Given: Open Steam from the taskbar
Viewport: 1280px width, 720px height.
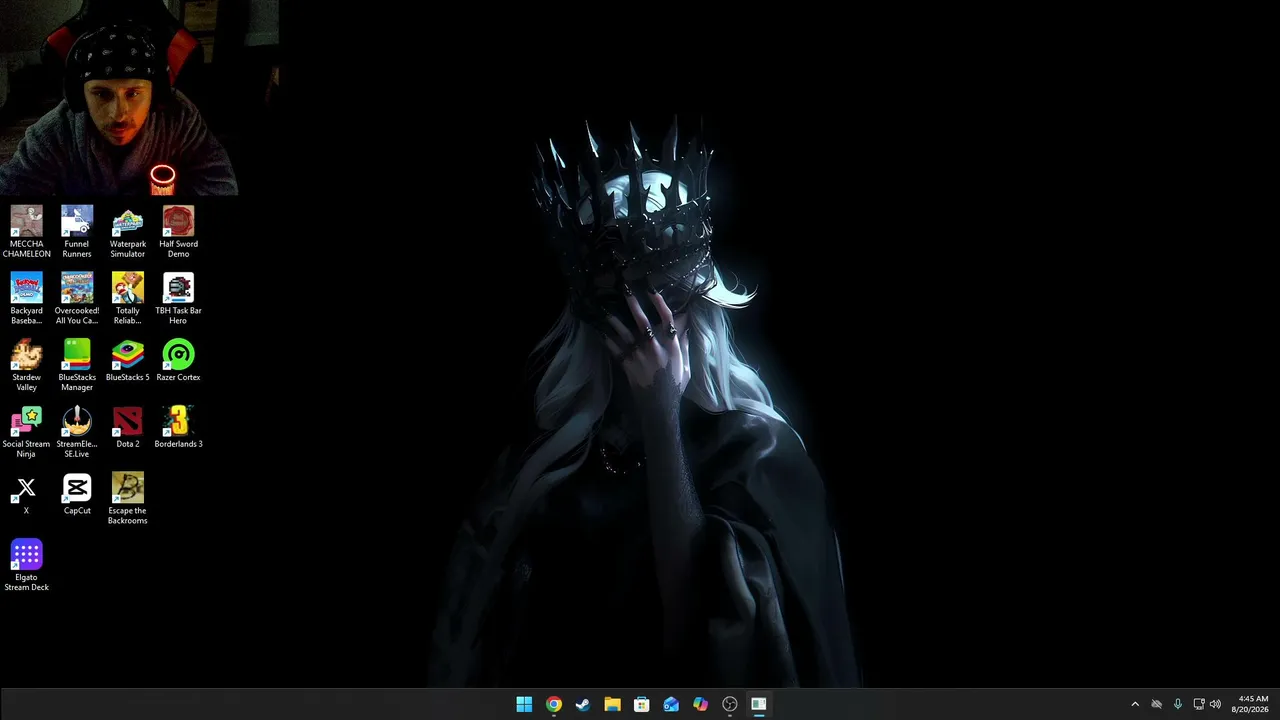Looking at the screenshot, I should pos(583,704).
